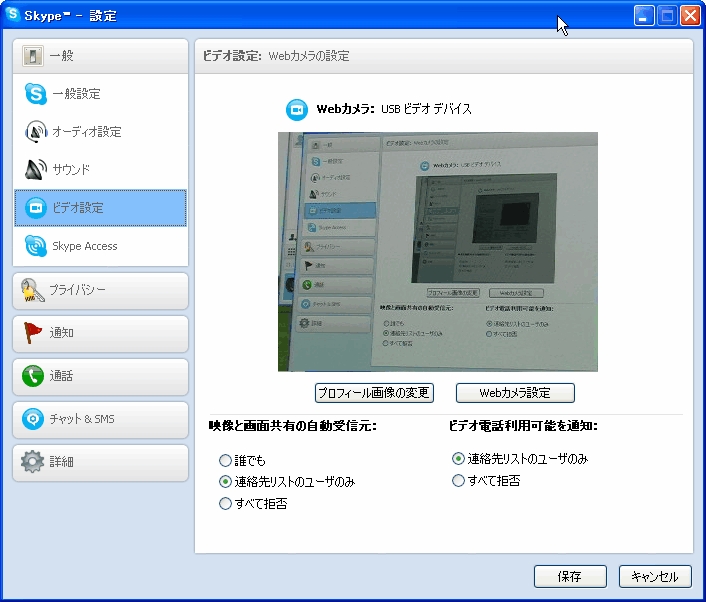Expand the 通話 section
The image size is (706, 602).
[100, 376]
